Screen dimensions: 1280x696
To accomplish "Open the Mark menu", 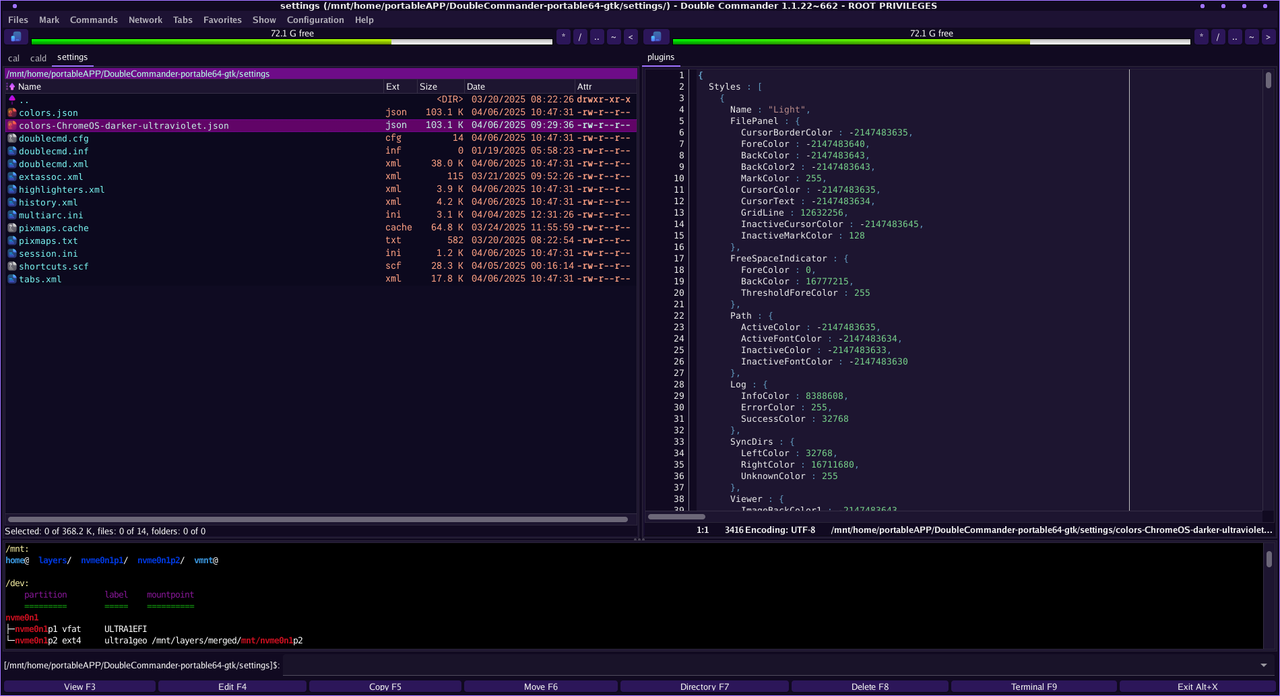I will (49, 20).
